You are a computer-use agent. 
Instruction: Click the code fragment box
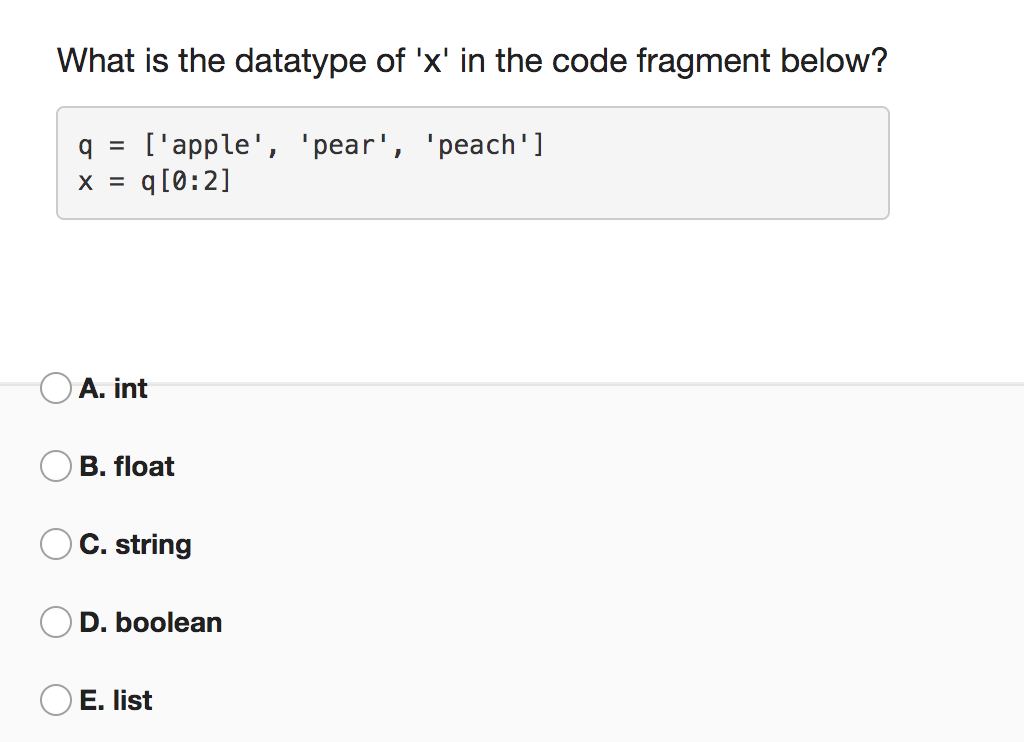click(x=472, y=162)
